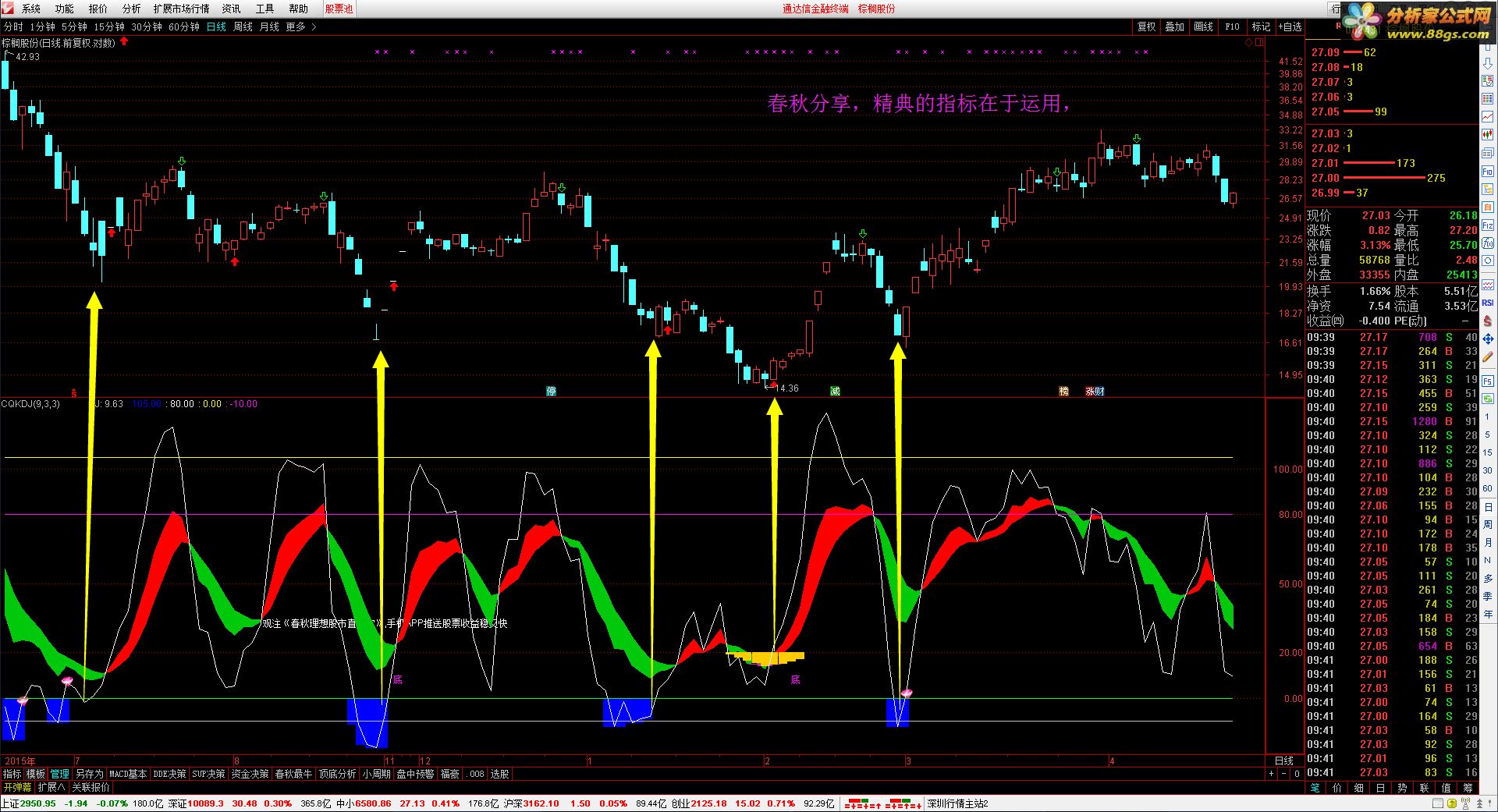
Task: Click the double up-arrow icon in status bar
Action: pos(1479,803)
